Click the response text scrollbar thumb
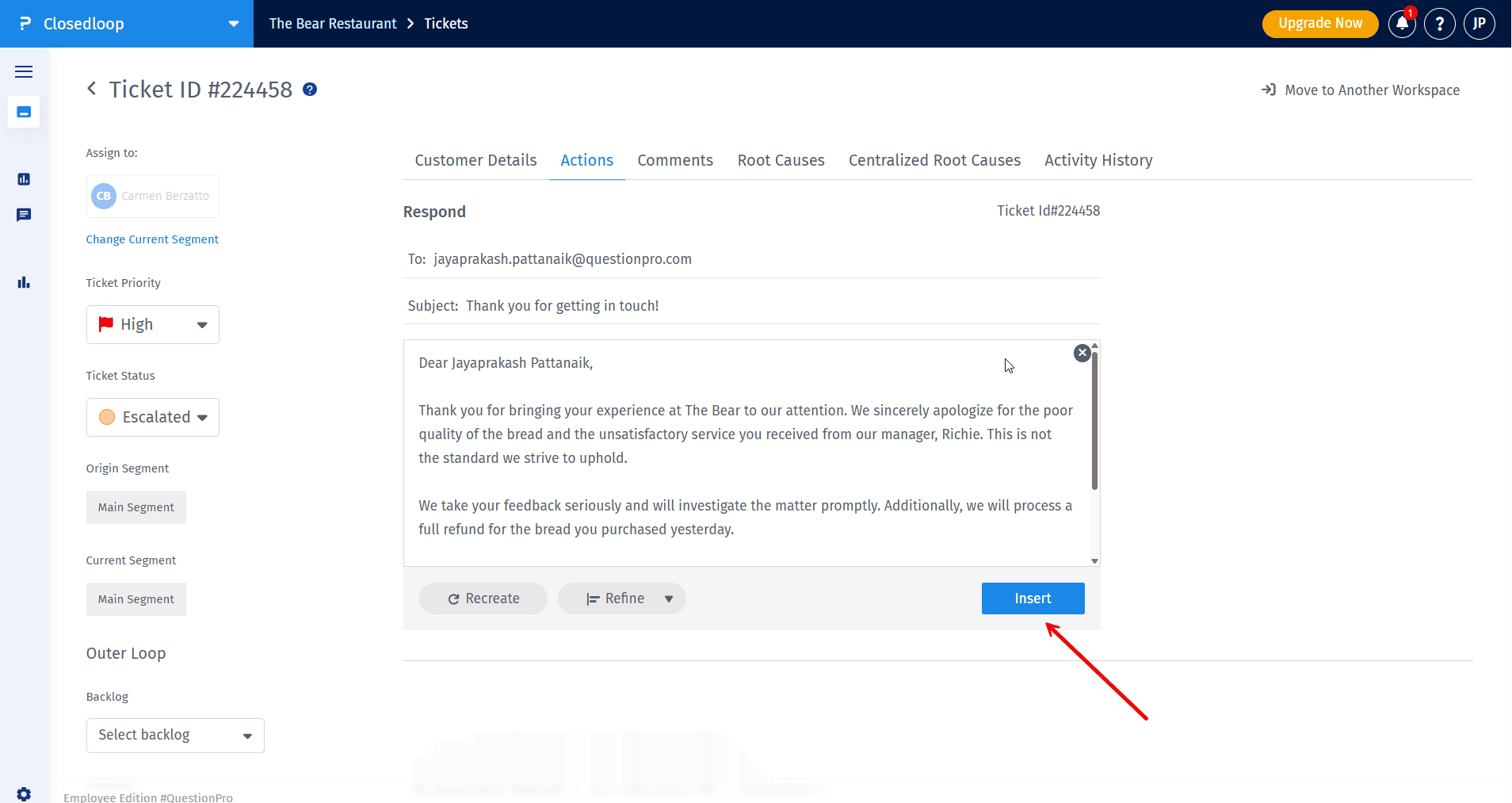The height and width of the screenshot is (803, 1512). pyautogui.click(x=1094, y=420)
